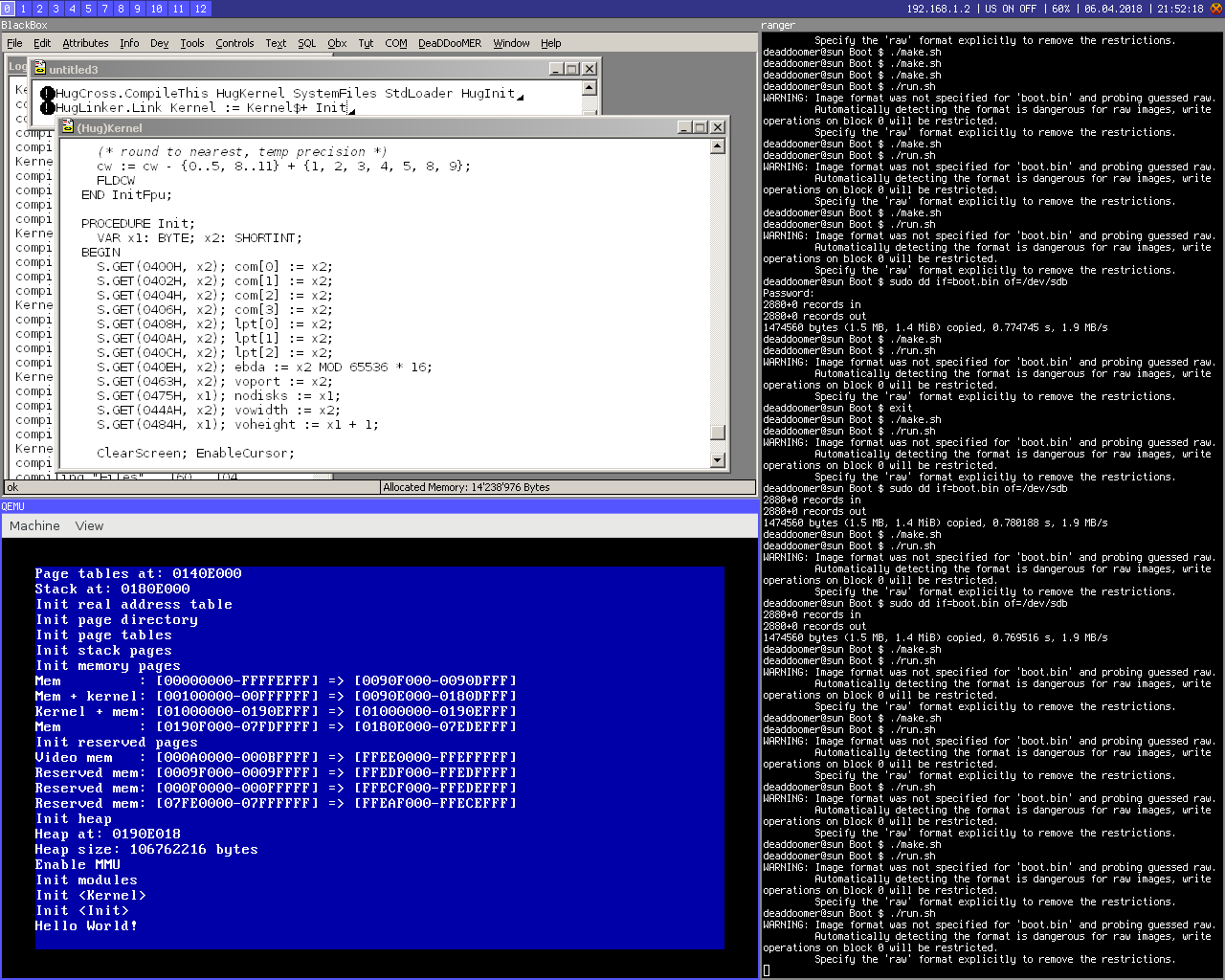Click the HugLinker.Link commander icon
This screenshot has width=1225, height=980.
pos(48,108)
